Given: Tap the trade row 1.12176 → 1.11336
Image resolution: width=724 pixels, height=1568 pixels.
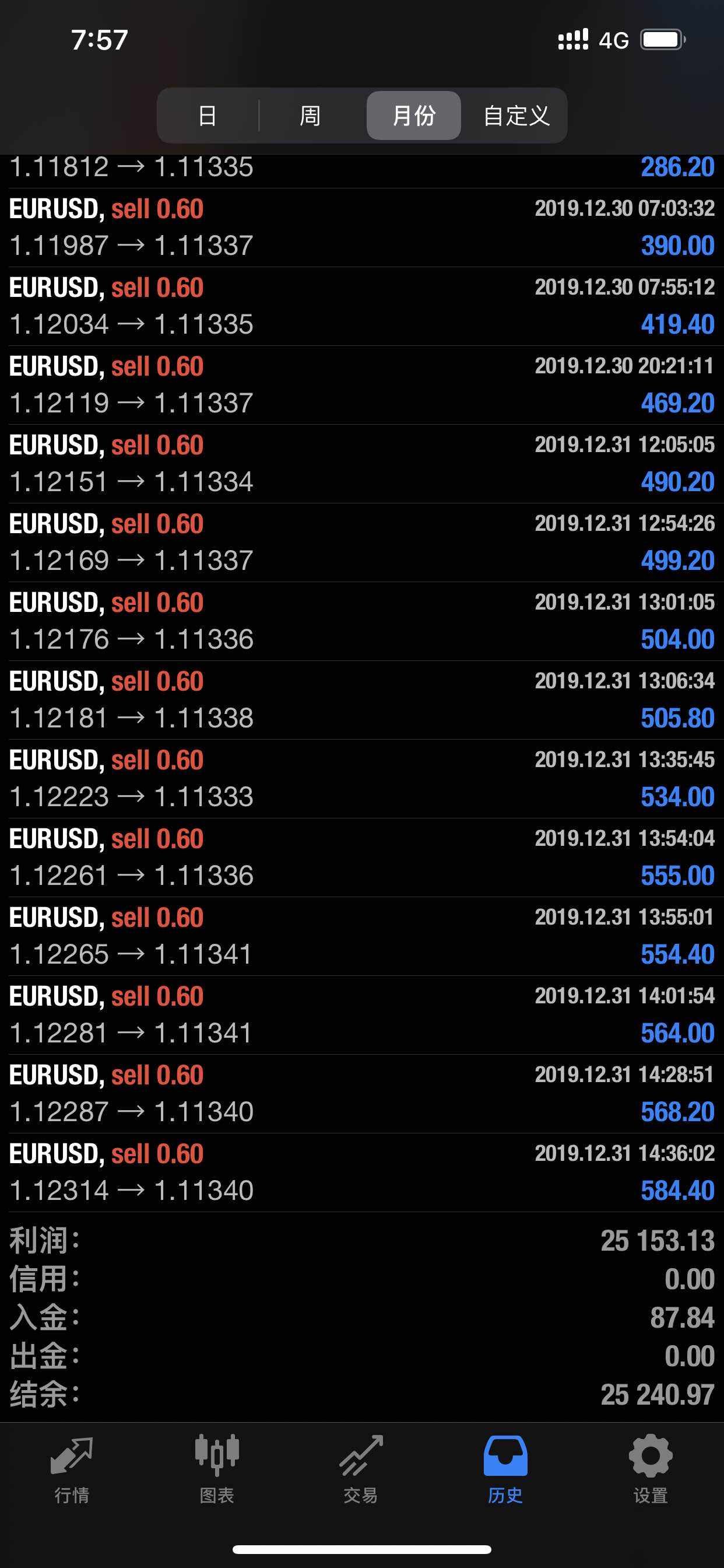Looking at the screenshot, I should tap(361, 621).
